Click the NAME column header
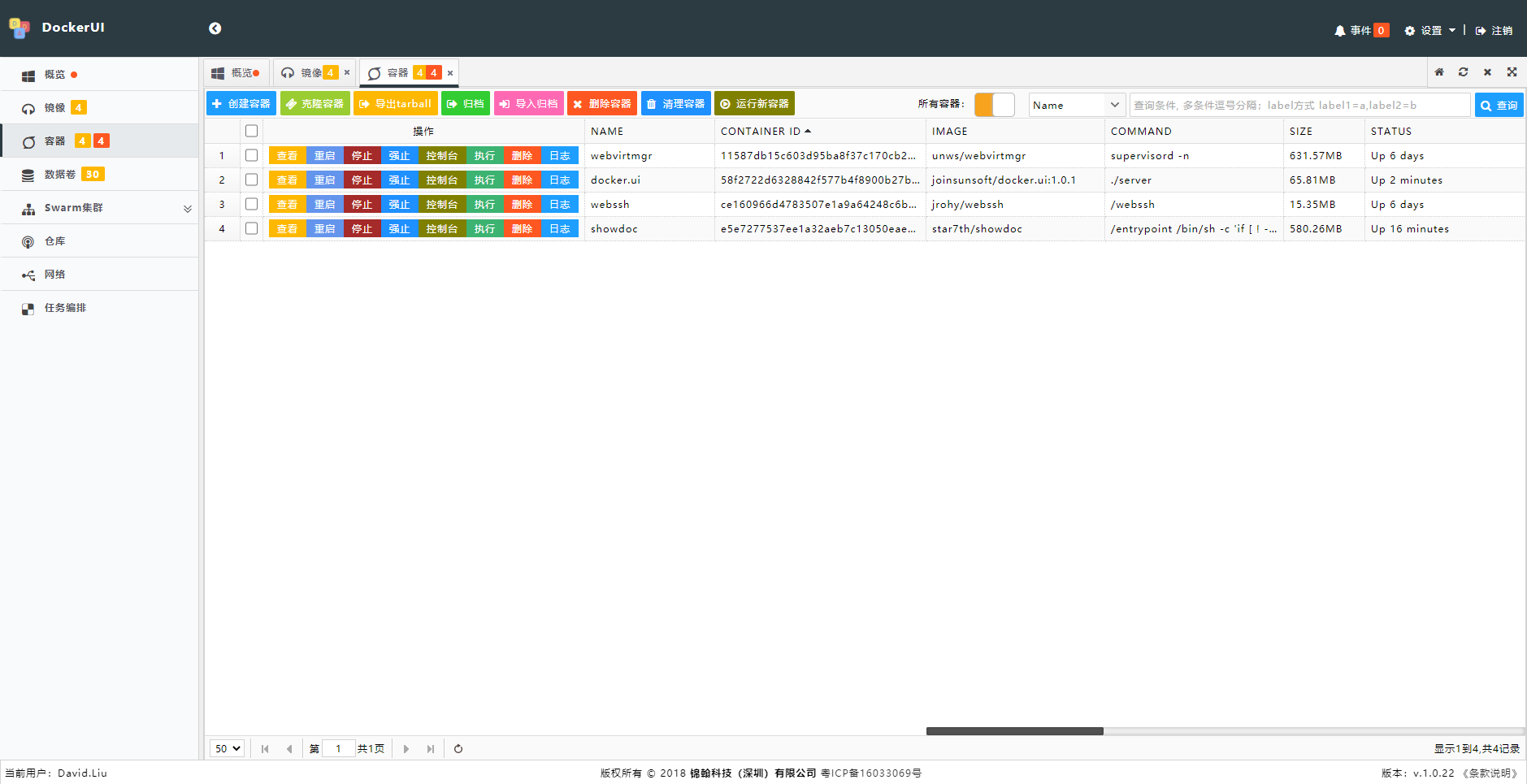 pos(649,131)
